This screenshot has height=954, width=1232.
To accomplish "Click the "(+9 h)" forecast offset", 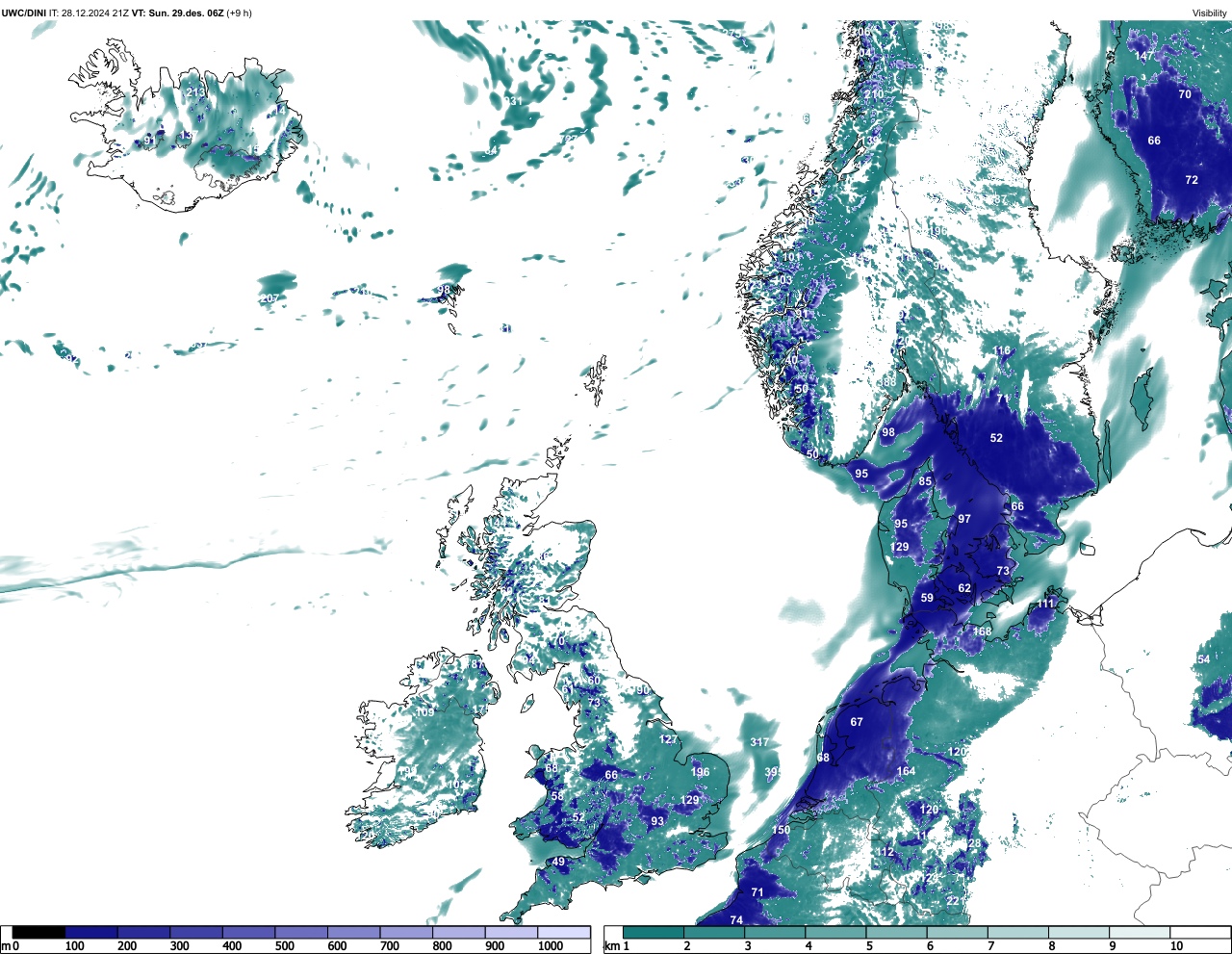I will tap(240, 13).
